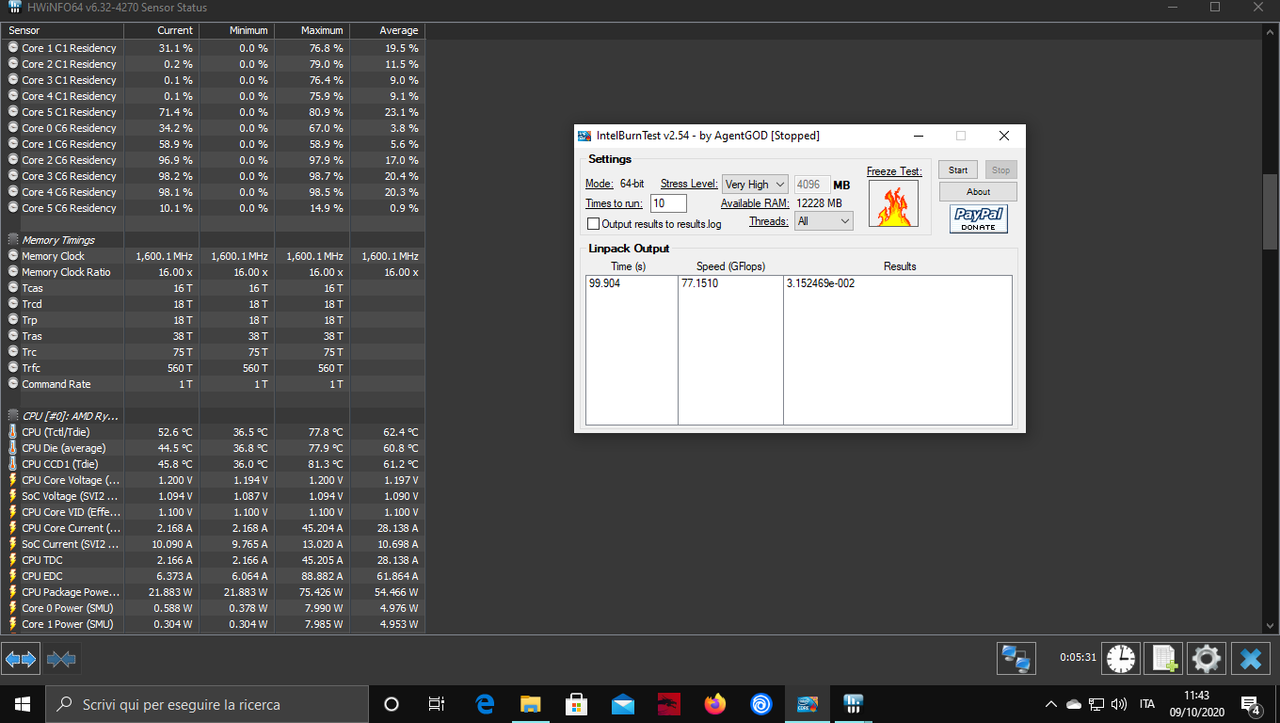The image size is (1280, 723).
Task: Open File Explorer from taskbar
Action: tap(530, 704)
